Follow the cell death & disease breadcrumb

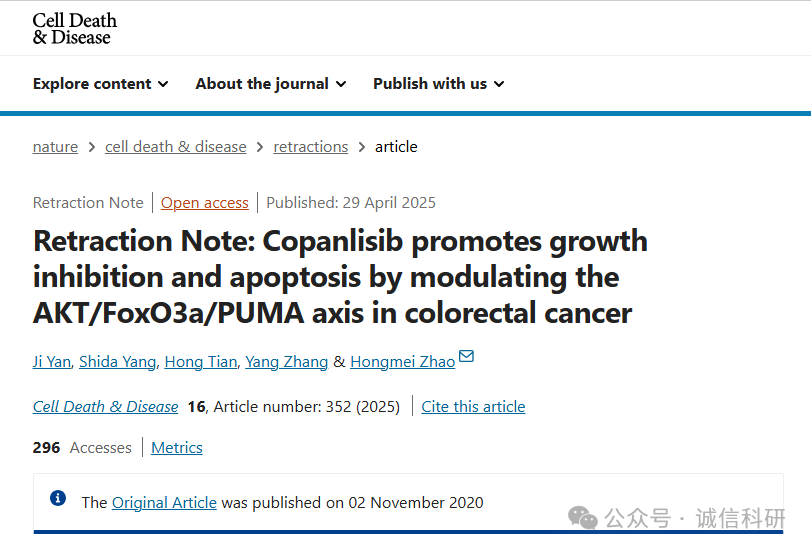[176, 147]
